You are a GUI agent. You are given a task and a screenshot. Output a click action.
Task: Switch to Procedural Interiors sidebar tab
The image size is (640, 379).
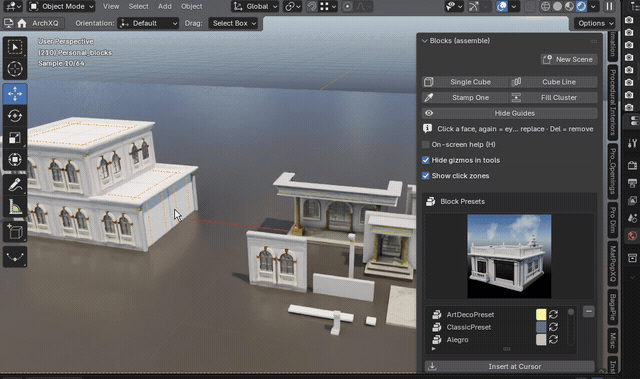pyautogui.click(x=613, y=102)
